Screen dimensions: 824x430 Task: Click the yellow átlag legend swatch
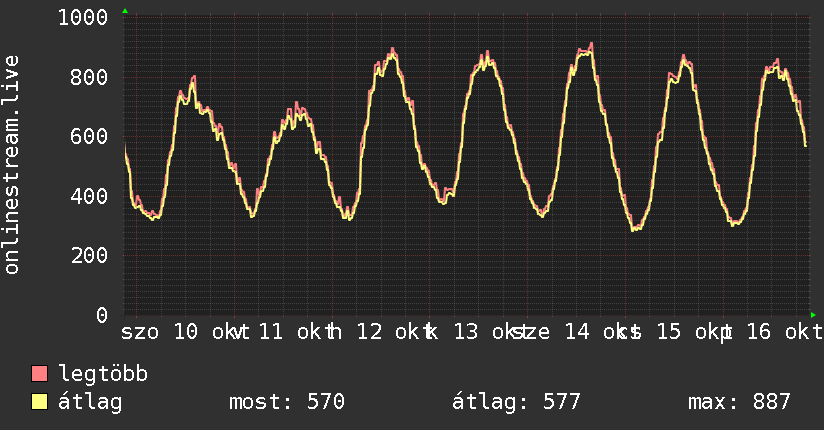point(39,402)
